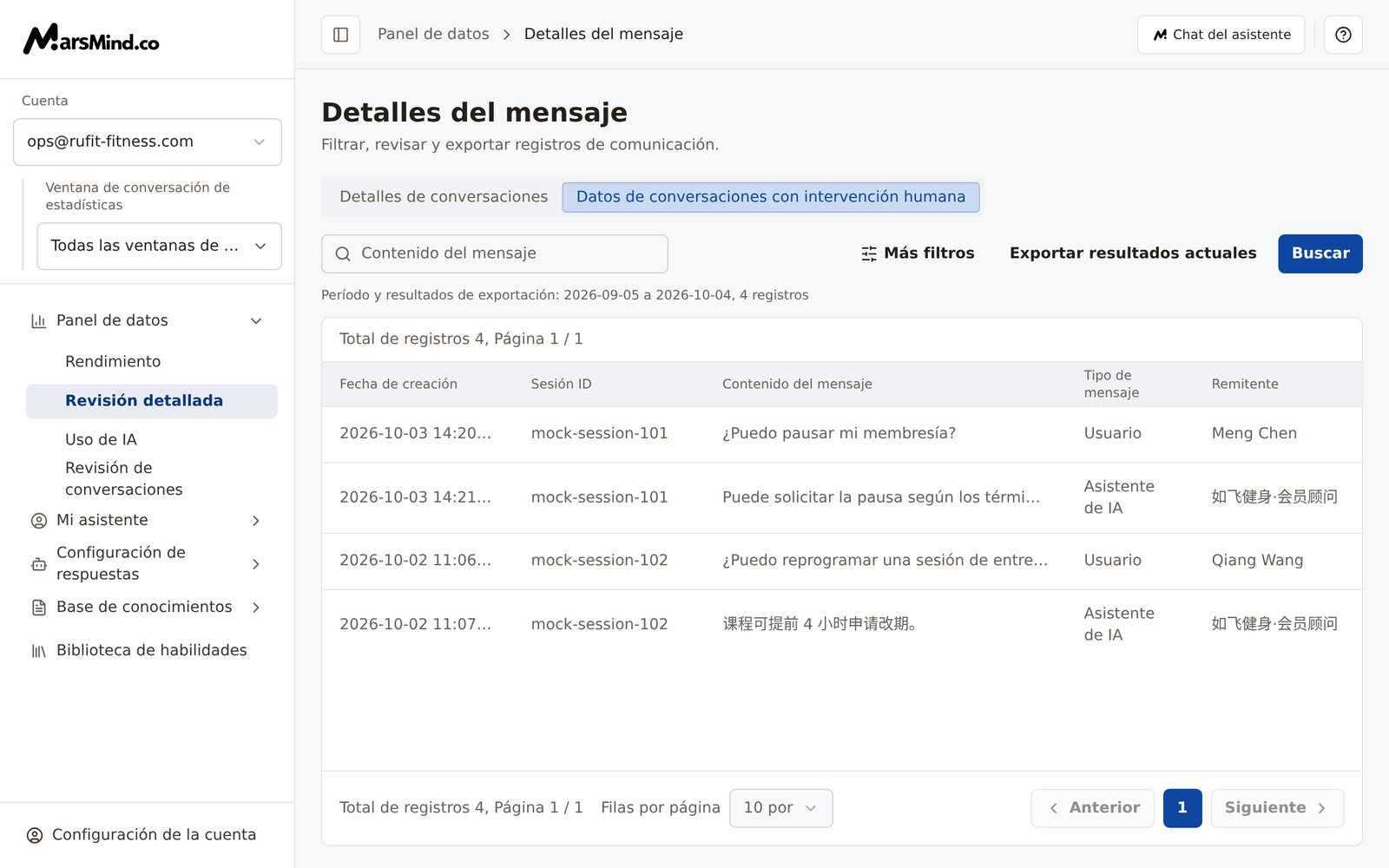Select Datos de conversaciones con intervención humana tab

click(x=771, y=197)
